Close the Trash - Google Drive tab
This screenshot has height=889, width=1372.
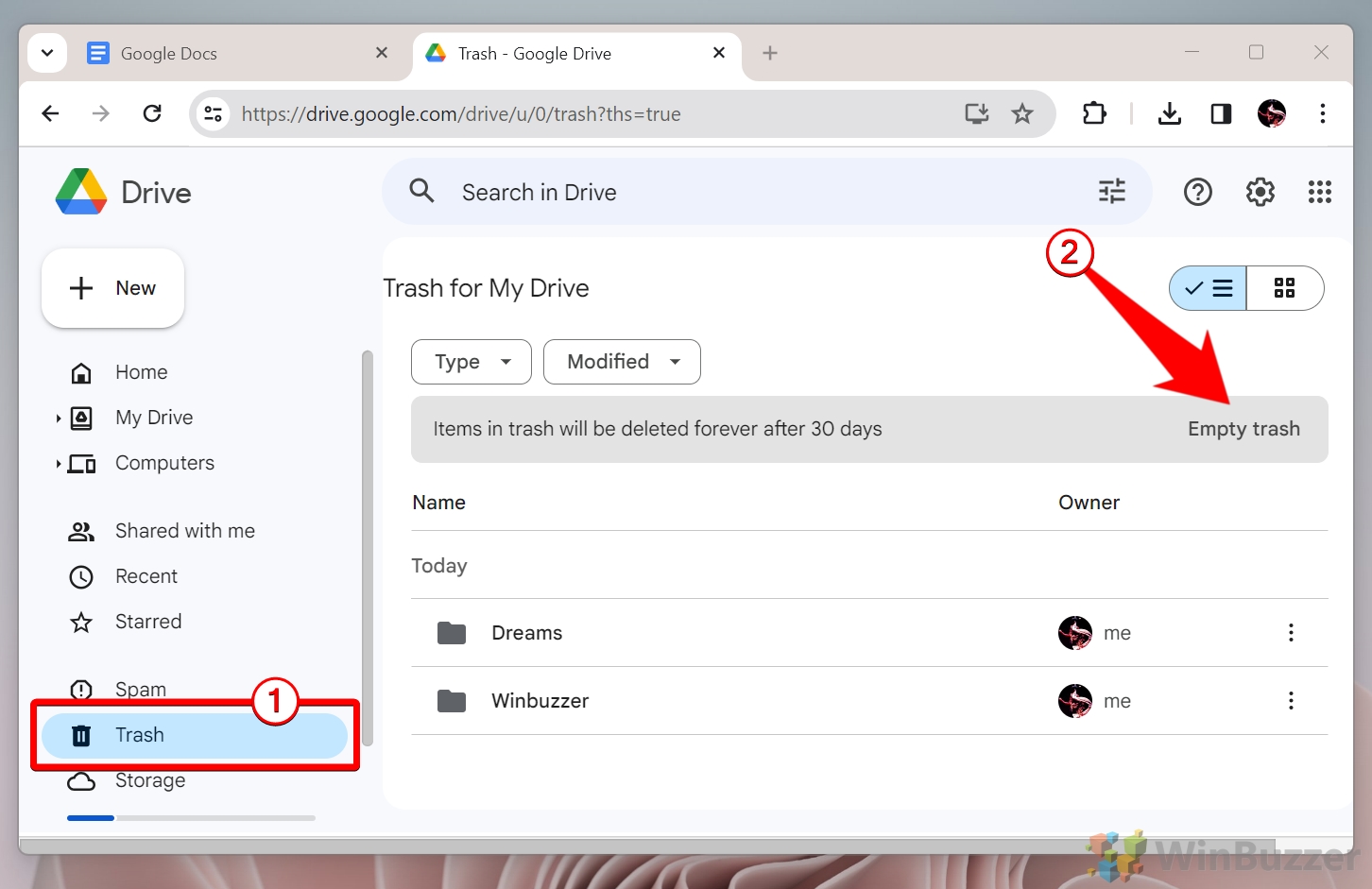[x=719, y=53]
